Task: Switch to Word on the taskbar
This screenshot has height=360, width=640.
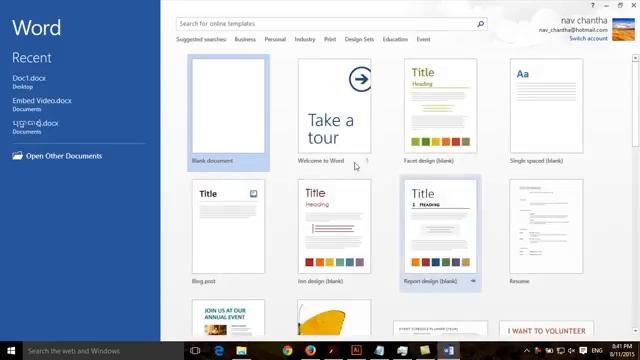Action: [448, 351]
